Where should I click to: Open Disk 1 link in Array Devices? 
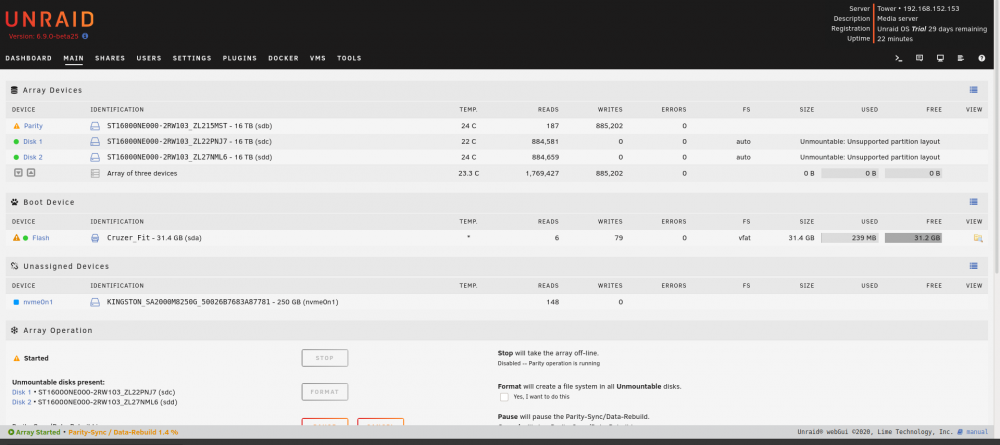(33, 142)
